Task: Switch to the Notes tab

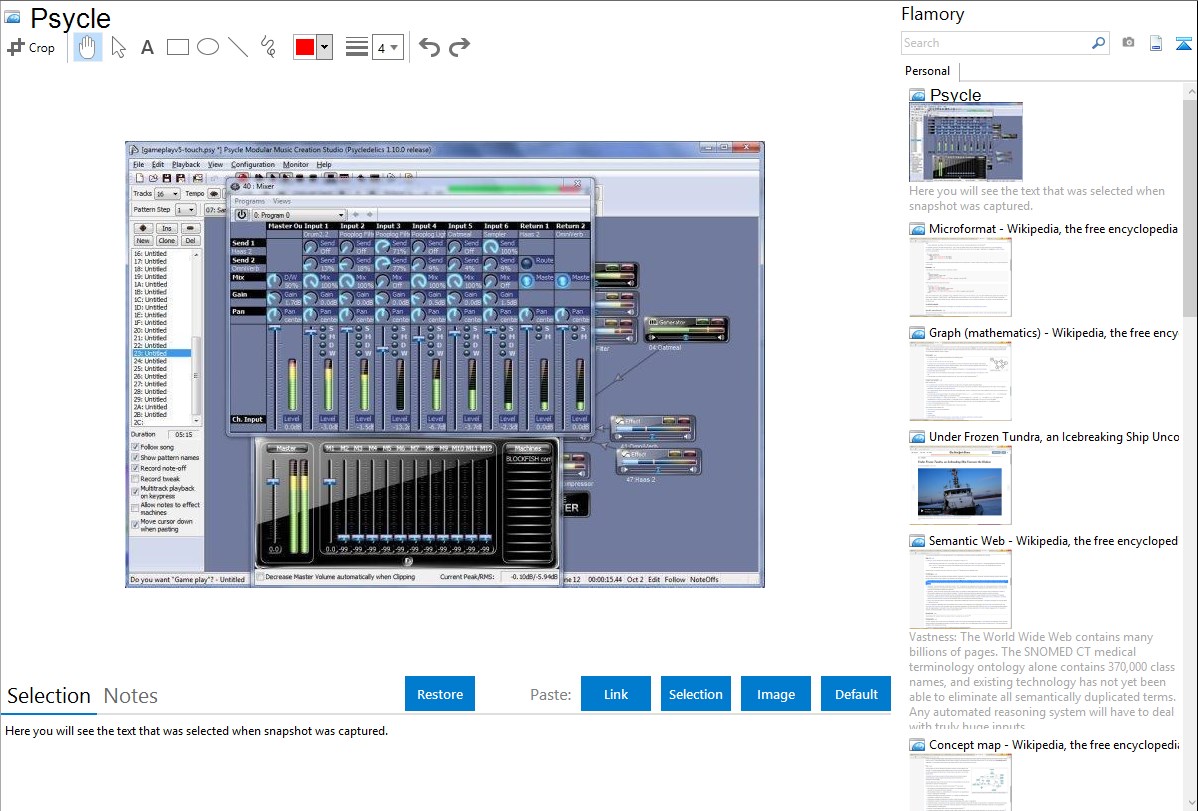Action: tap(131, 696)
